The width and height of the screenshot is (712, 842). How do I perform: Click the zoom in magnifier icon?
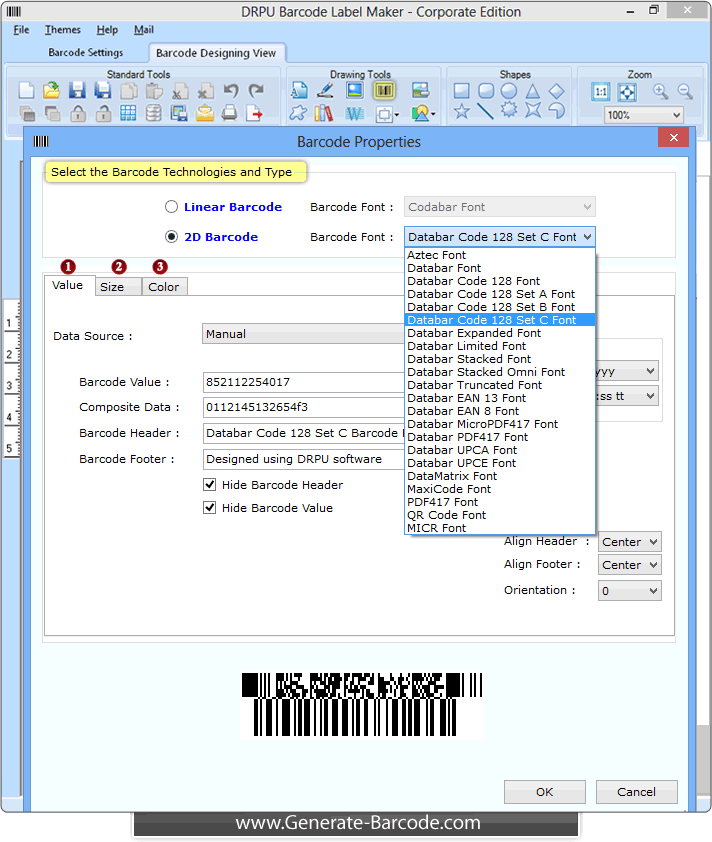[x=660, y=91]
